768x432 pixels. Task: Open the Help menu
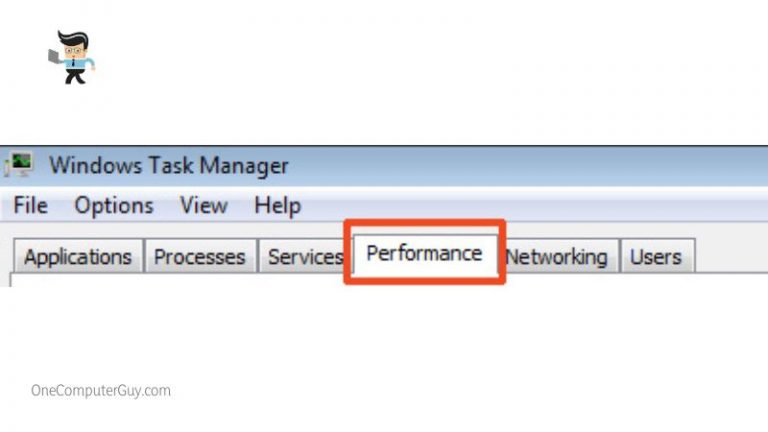tap(277, 206)
